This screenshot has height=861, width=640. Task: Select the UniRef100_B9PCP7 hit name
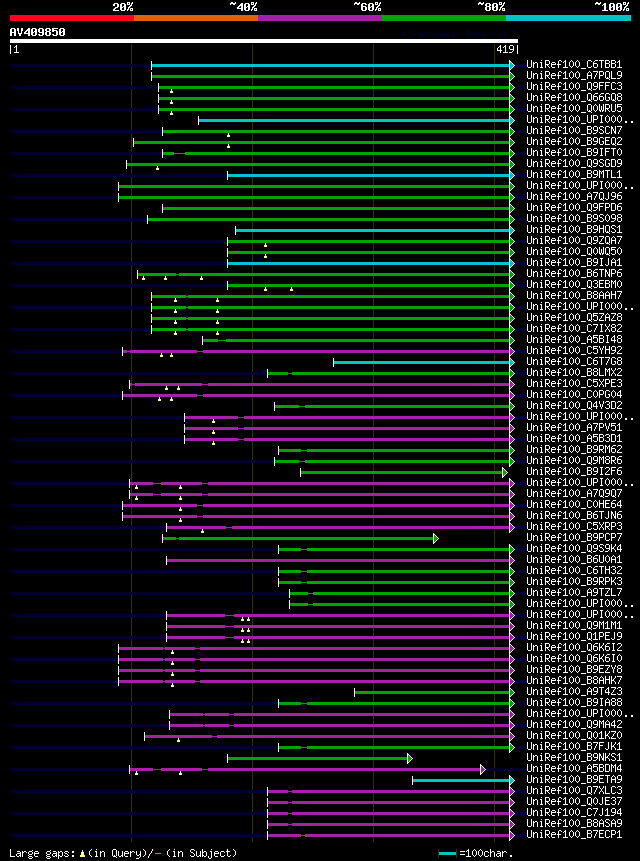click(574, 538)
